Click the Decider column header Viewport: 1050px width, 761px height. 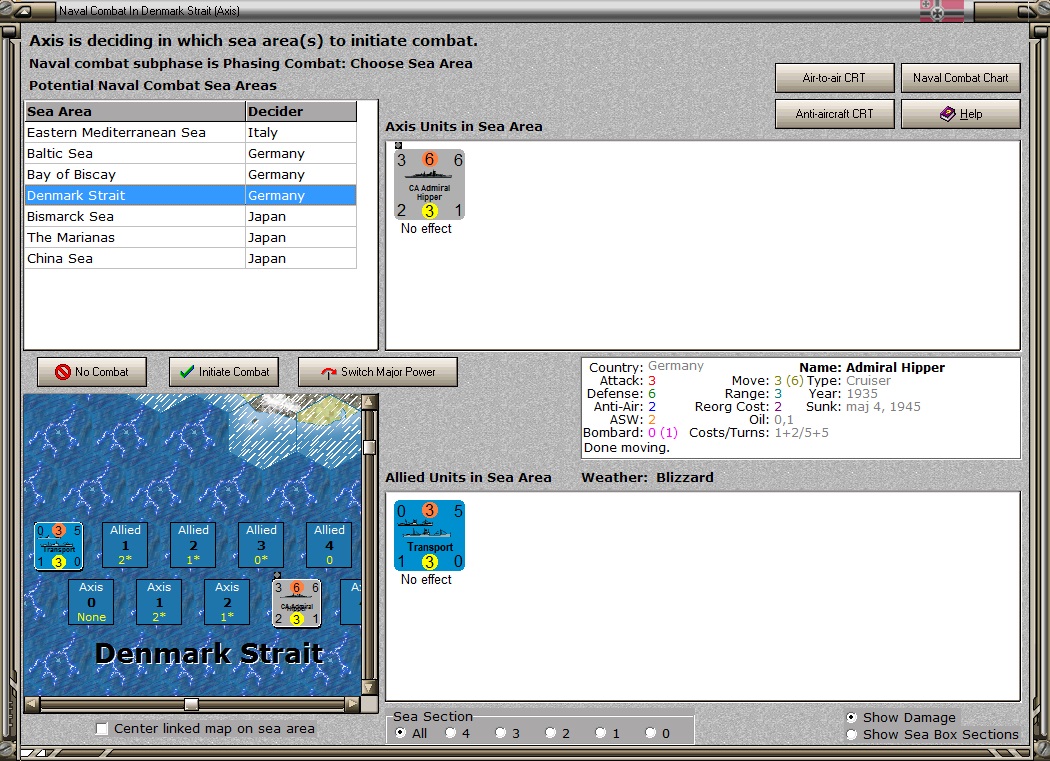tap(301, 111)
